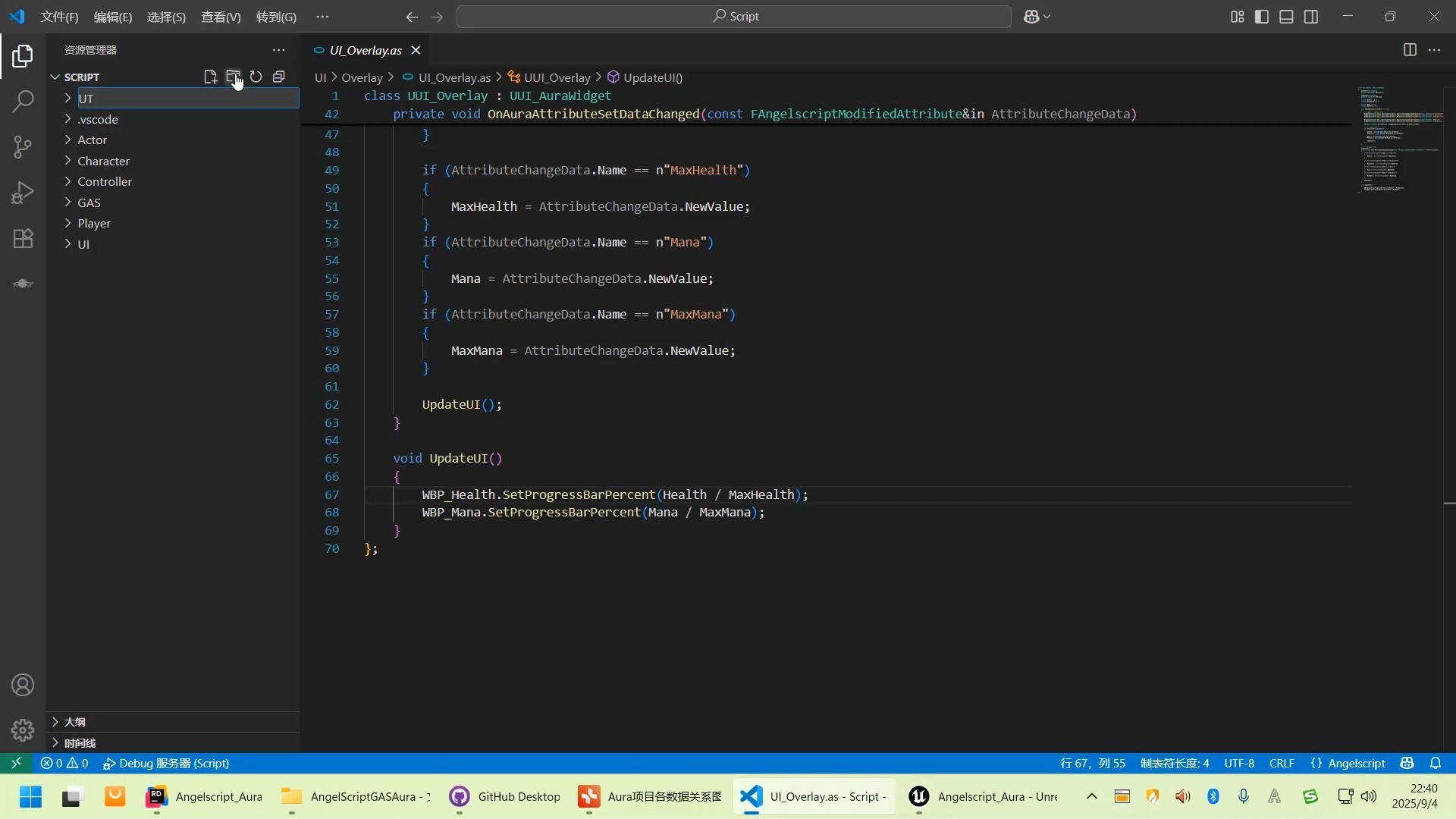Click the code minimap
This screenshot has width=1456, height=819.
point(1399,140)
